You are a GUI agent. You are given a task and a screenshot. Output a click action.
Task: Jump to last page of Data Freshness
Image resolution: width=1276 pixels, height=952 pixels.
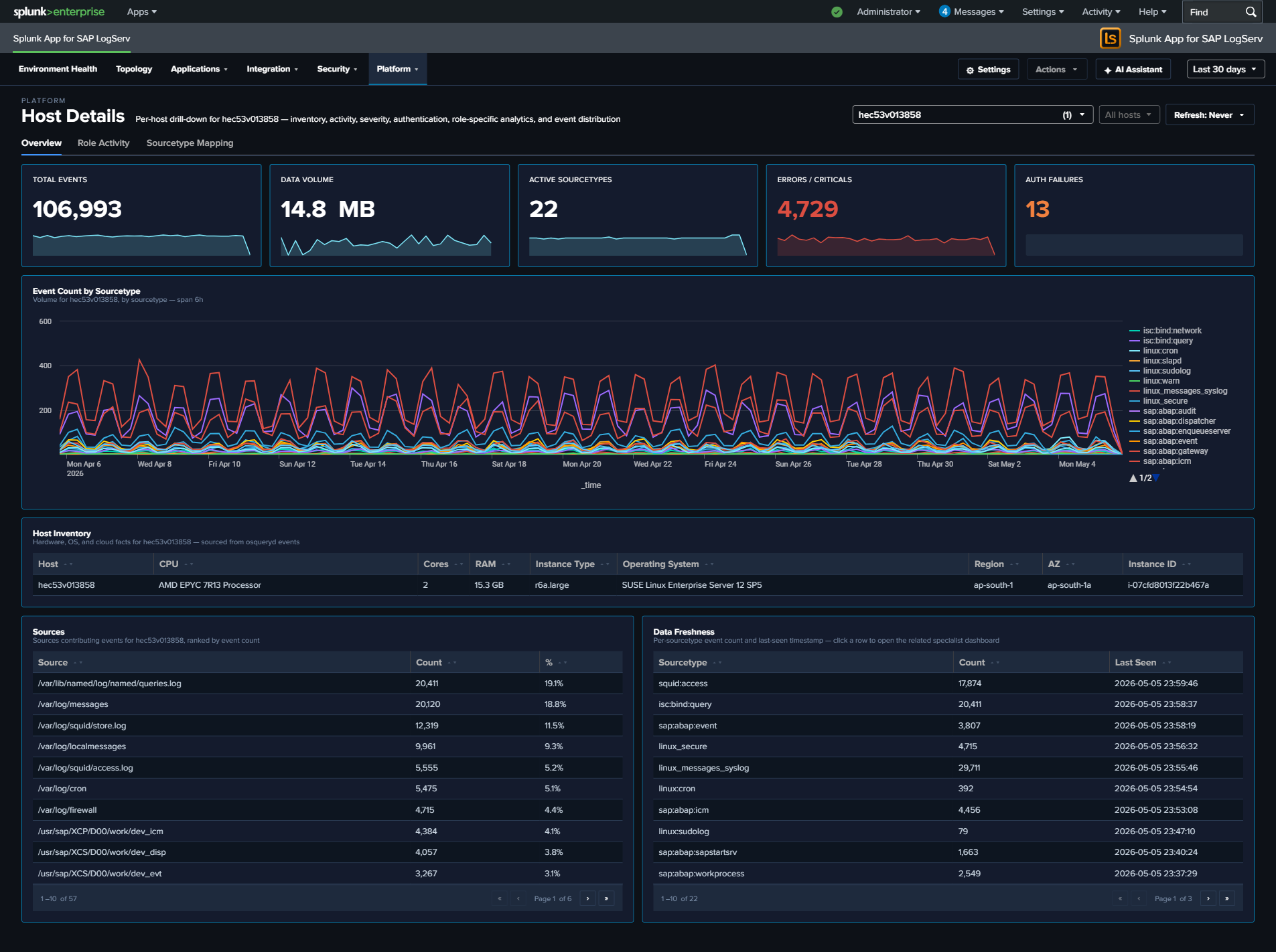(x=1227, y=898)
